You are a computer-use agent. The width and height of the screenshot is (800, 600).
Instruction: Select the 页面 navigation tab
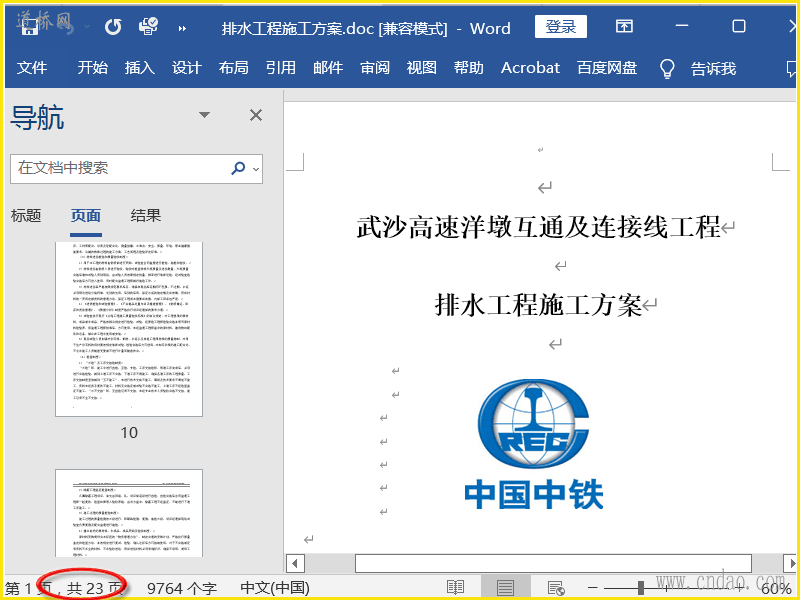pyautogui.click(x=86, y=216)
